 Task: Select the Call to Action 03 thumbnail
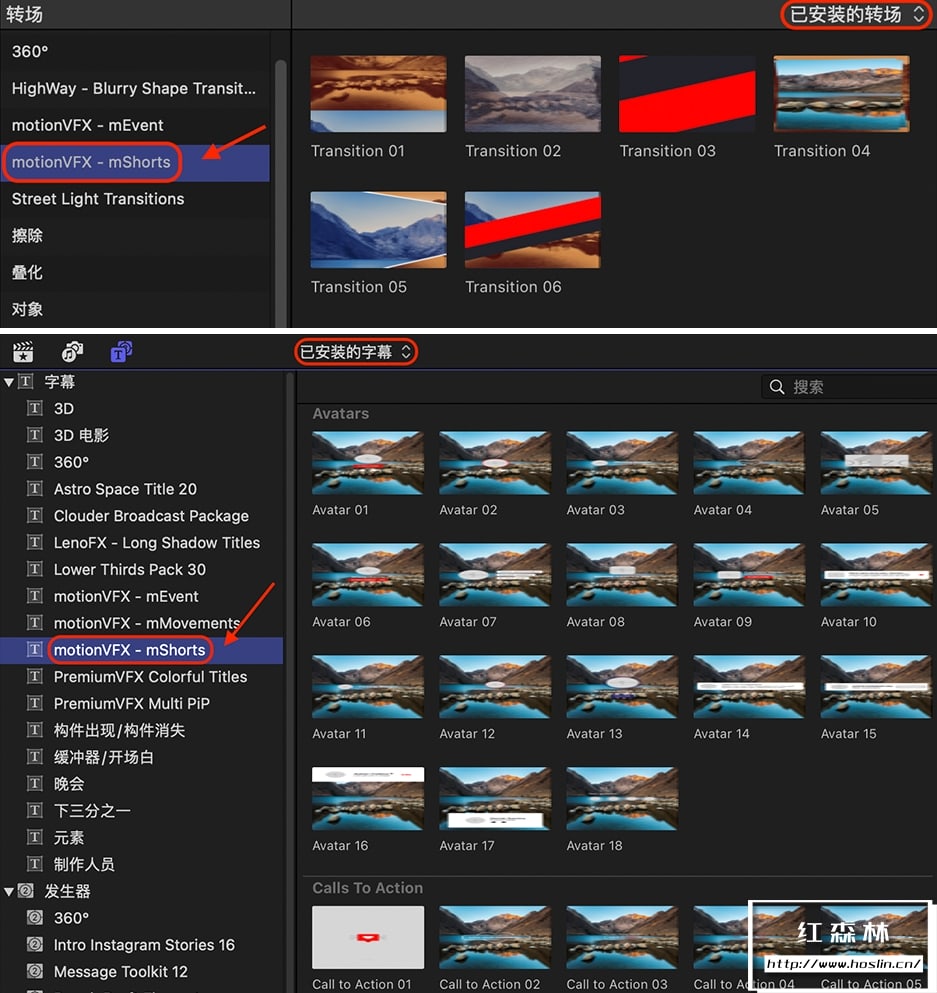622,937
